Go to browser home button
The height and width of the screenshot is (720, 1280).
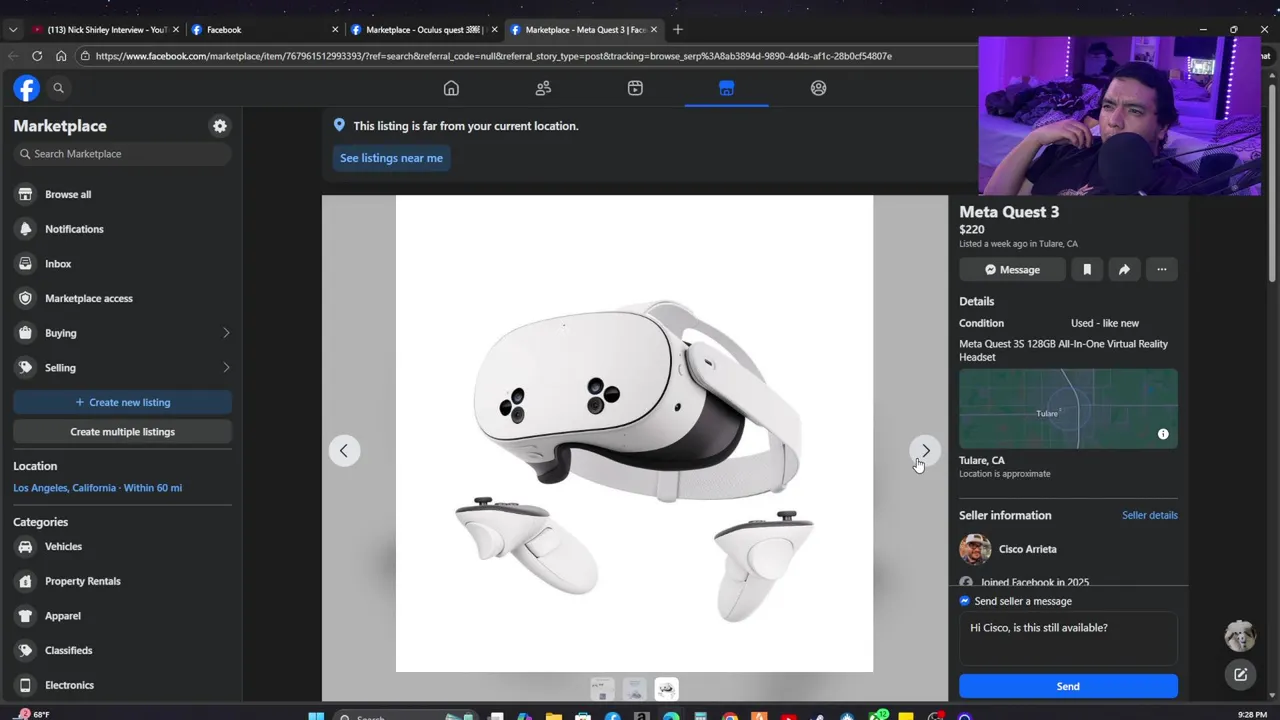tap(61, 56)
